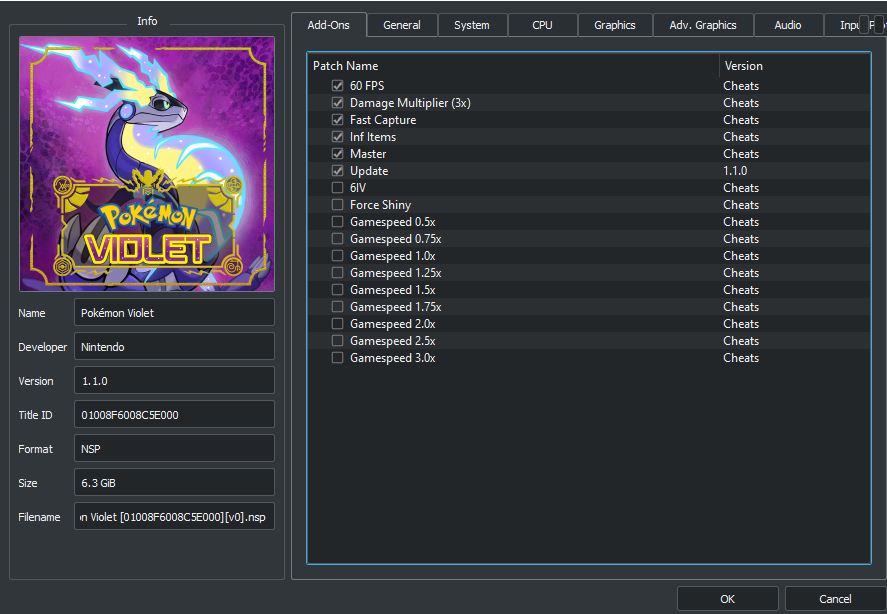The image size is (887, 614).
Task: Click the Name field showing Pokémon Violet
Action: click(x=174, y=312)
